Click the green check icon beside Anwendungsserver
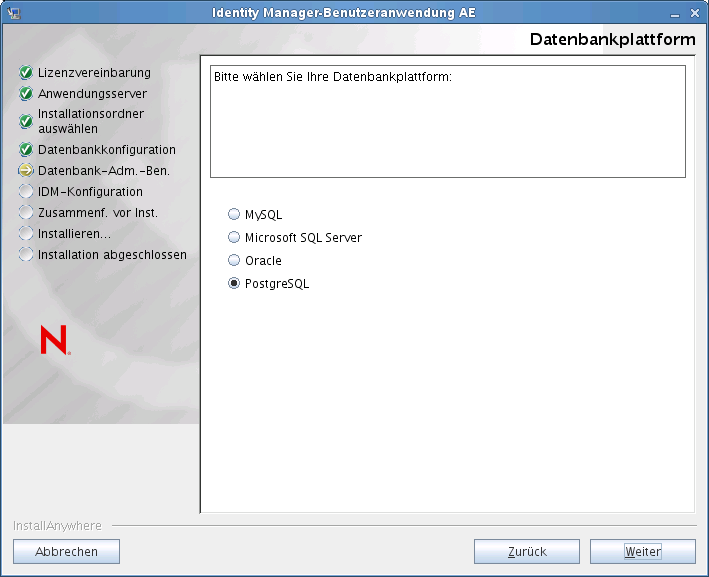The height and width of the screenshot is (577, 709). (x=26, y=94)
